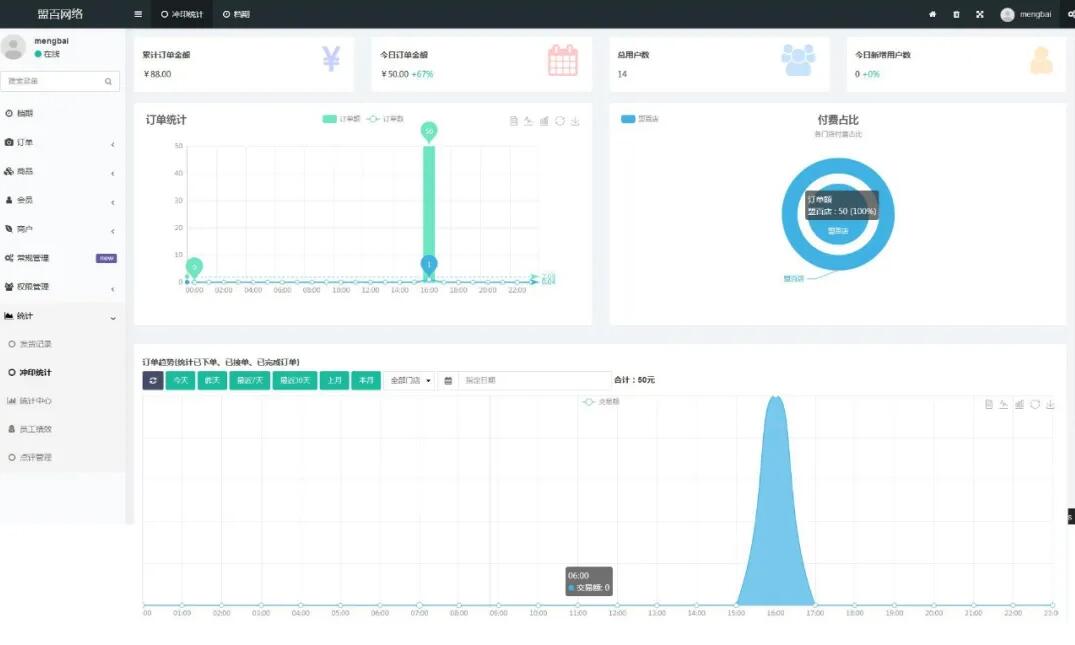Click the download icon in 订单统计 chart toolbar
The height and width of the screenshot is (645, 1075).
click(575, 121)
